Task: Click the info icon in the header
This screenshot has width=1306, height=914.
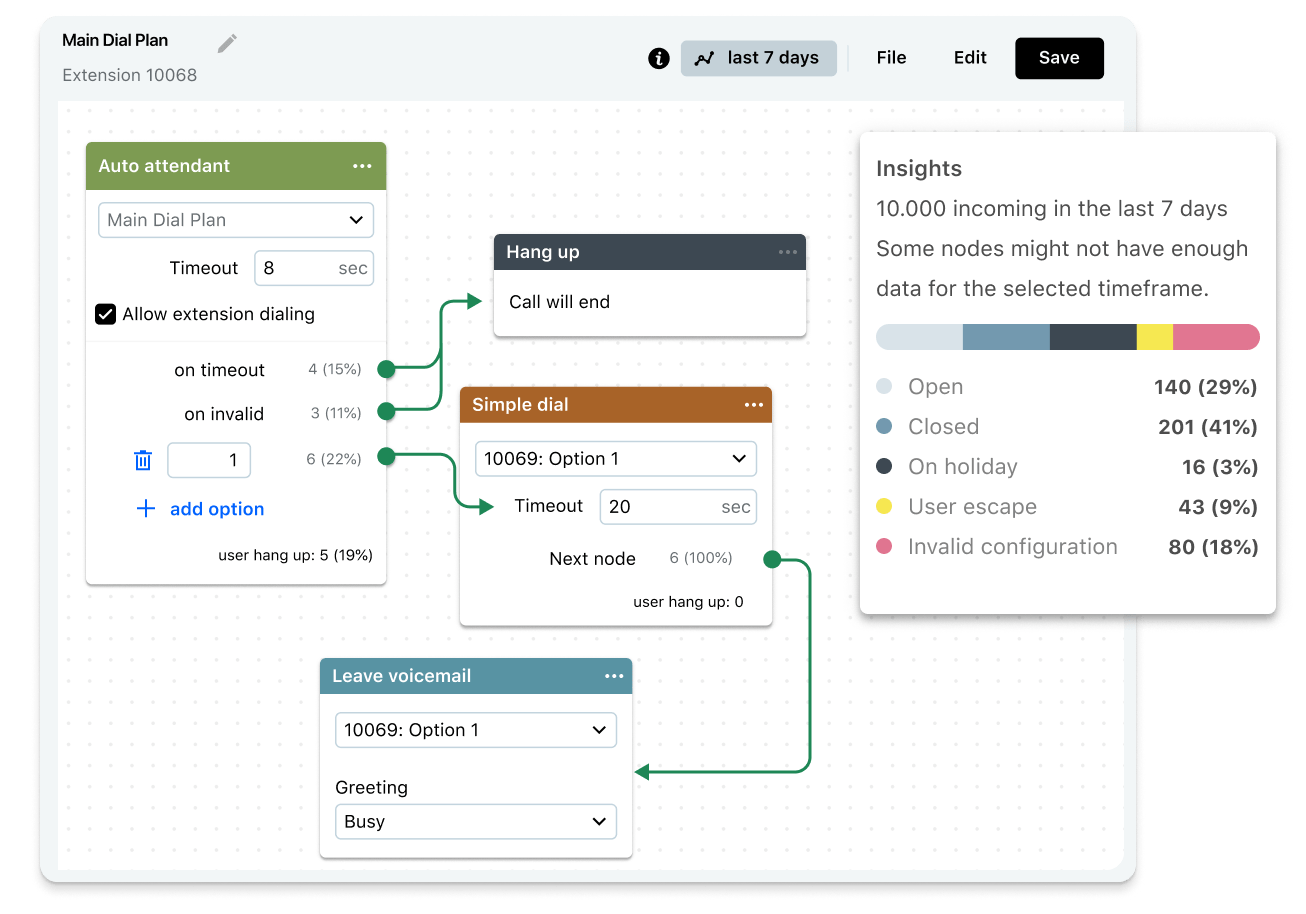Action: click(658, 58)
